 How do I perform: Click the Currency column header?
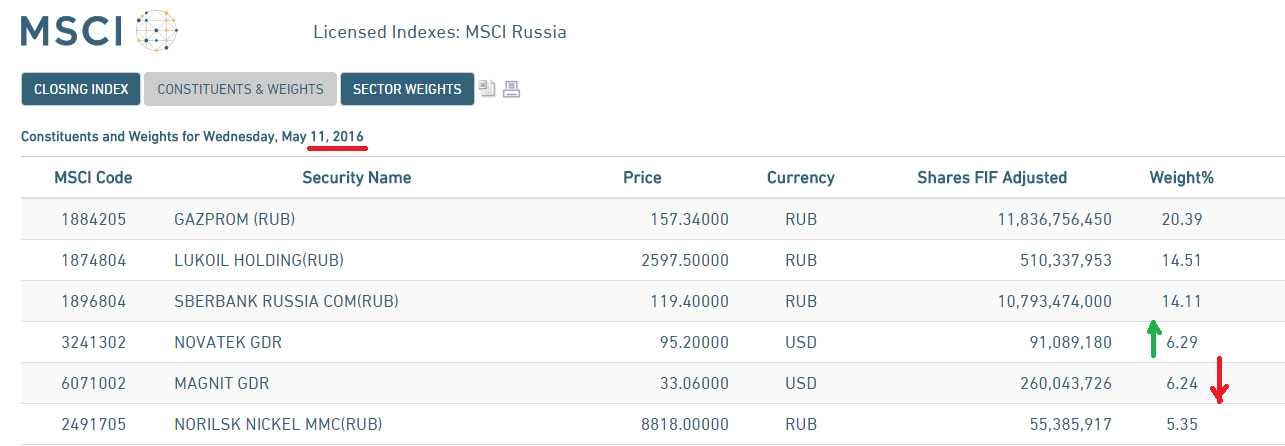[800, 178]
